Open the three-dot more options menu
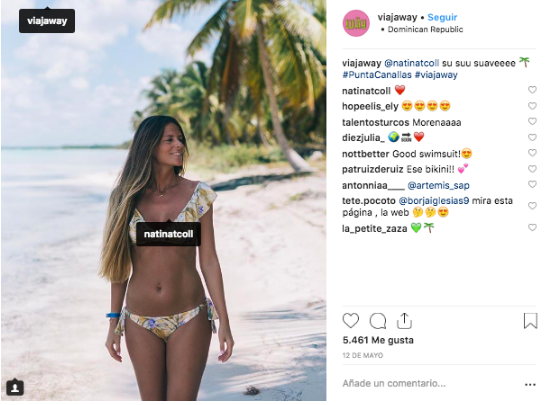The image size is (558, 405). point(530,385)
